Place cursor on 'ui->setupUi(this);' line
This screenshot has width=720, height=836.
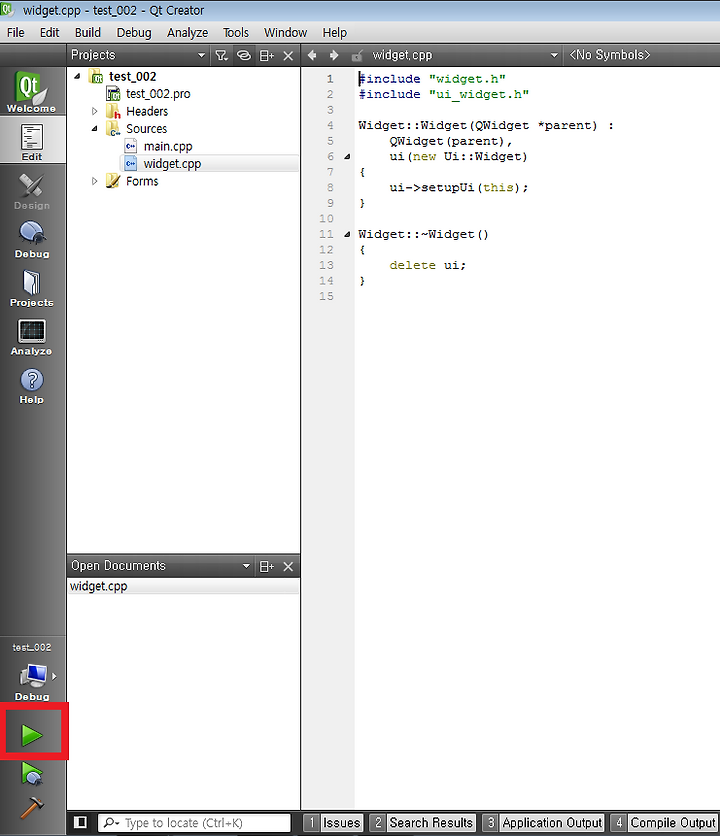459,187
